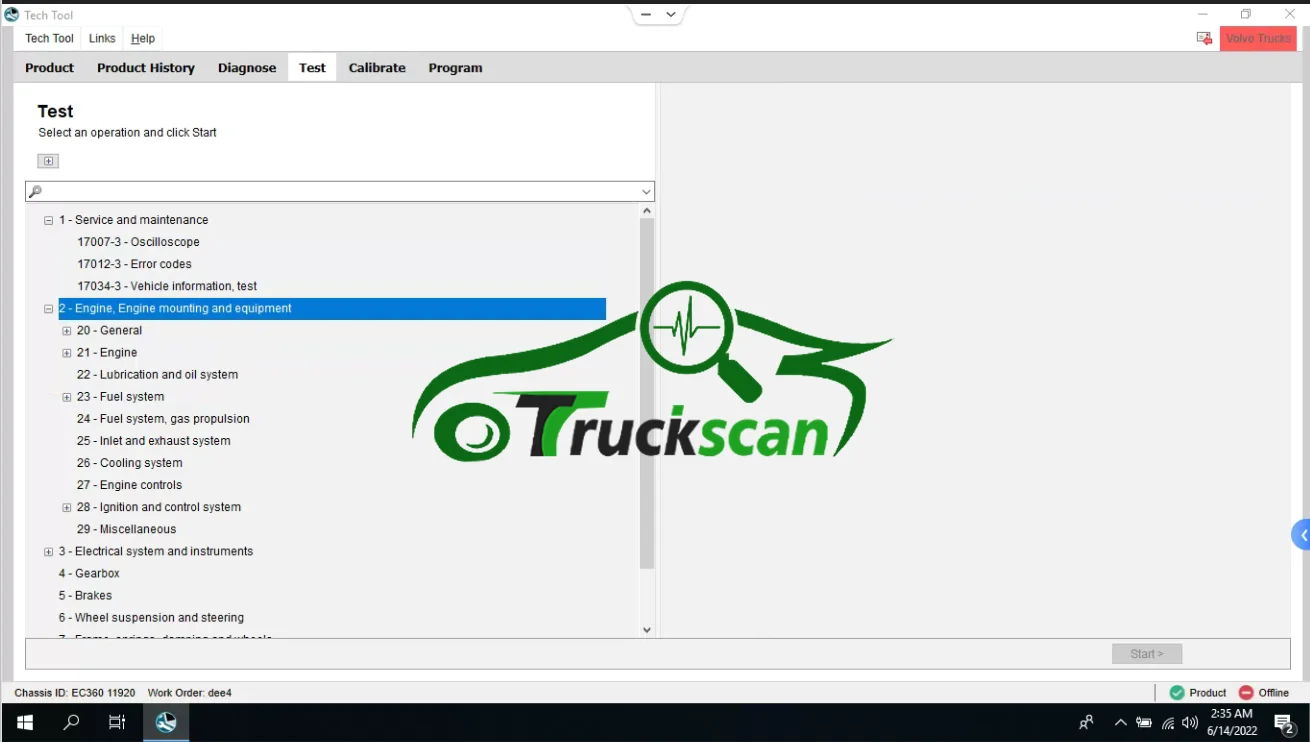Select the 23 - Fuel system row
The image size is (1310, 742).
120,397
